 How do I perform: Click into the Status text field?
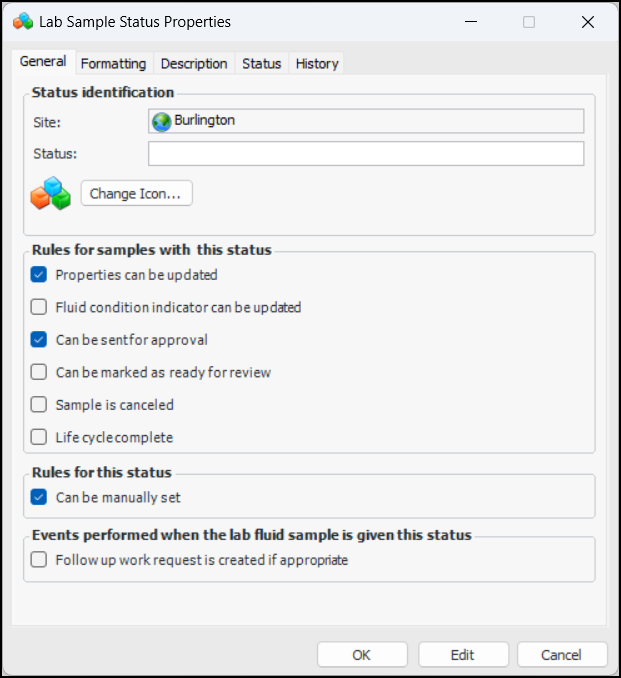pyautogui.click(x=366, y=153)
